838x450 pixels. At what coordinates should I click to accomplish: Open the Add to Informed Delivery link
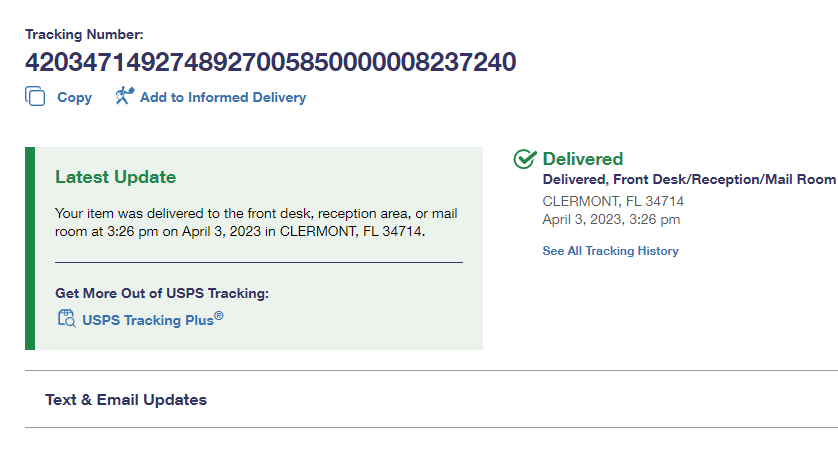pos(222,98)
